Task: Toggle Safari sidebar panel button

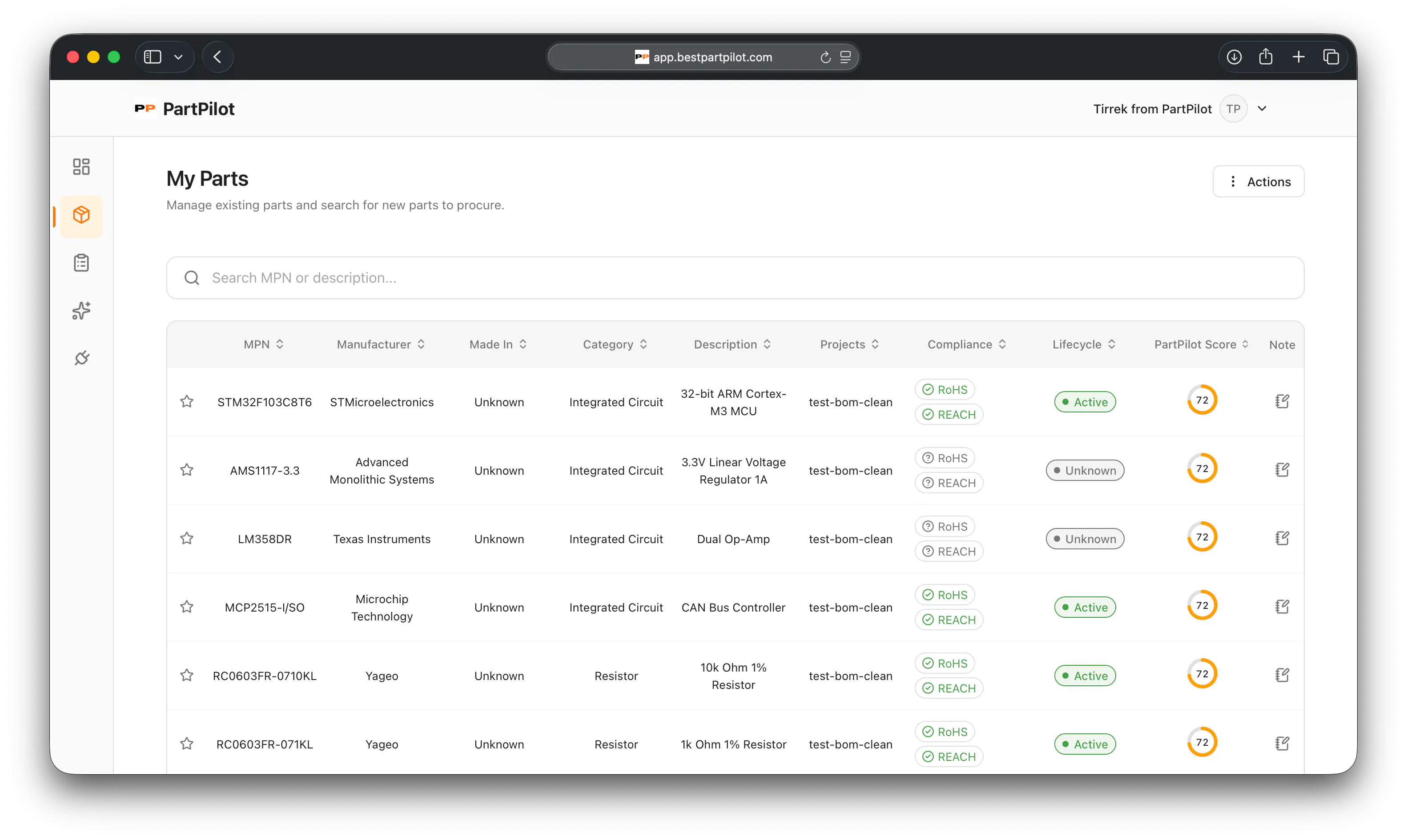Action: click(x=153, y=56)
